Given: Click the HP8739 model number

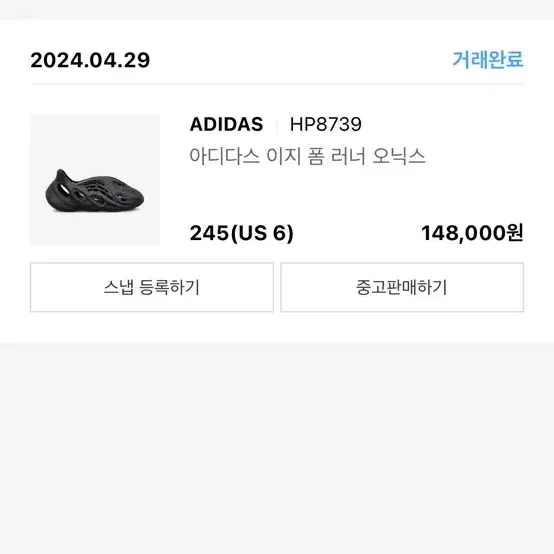Looking at the screenshot, I should tap(325, 124).
